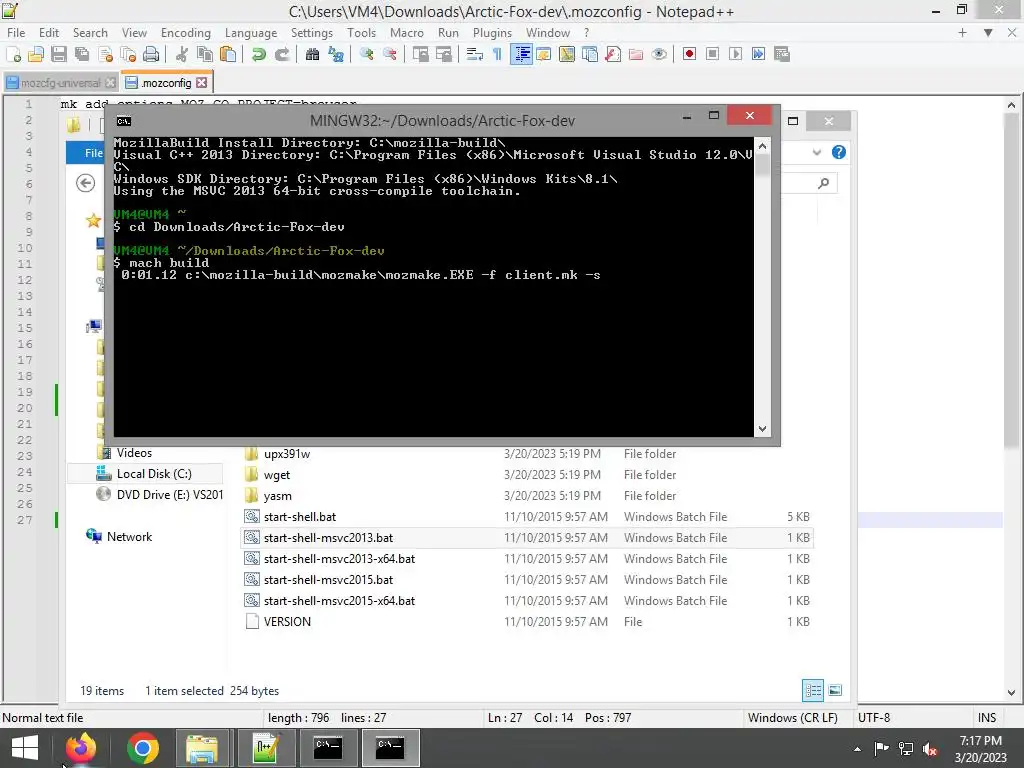Toggle synchronize vertical scrolling icon
Viewport: 1024px width, 768px height.
420,54
